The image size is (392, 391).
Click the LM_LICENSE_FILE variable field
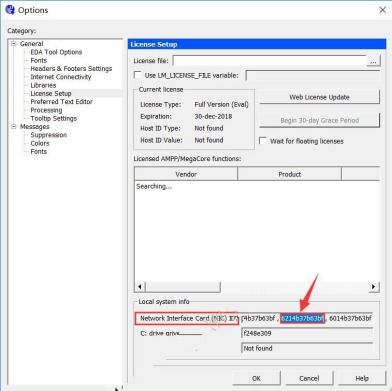pos(313,76)
